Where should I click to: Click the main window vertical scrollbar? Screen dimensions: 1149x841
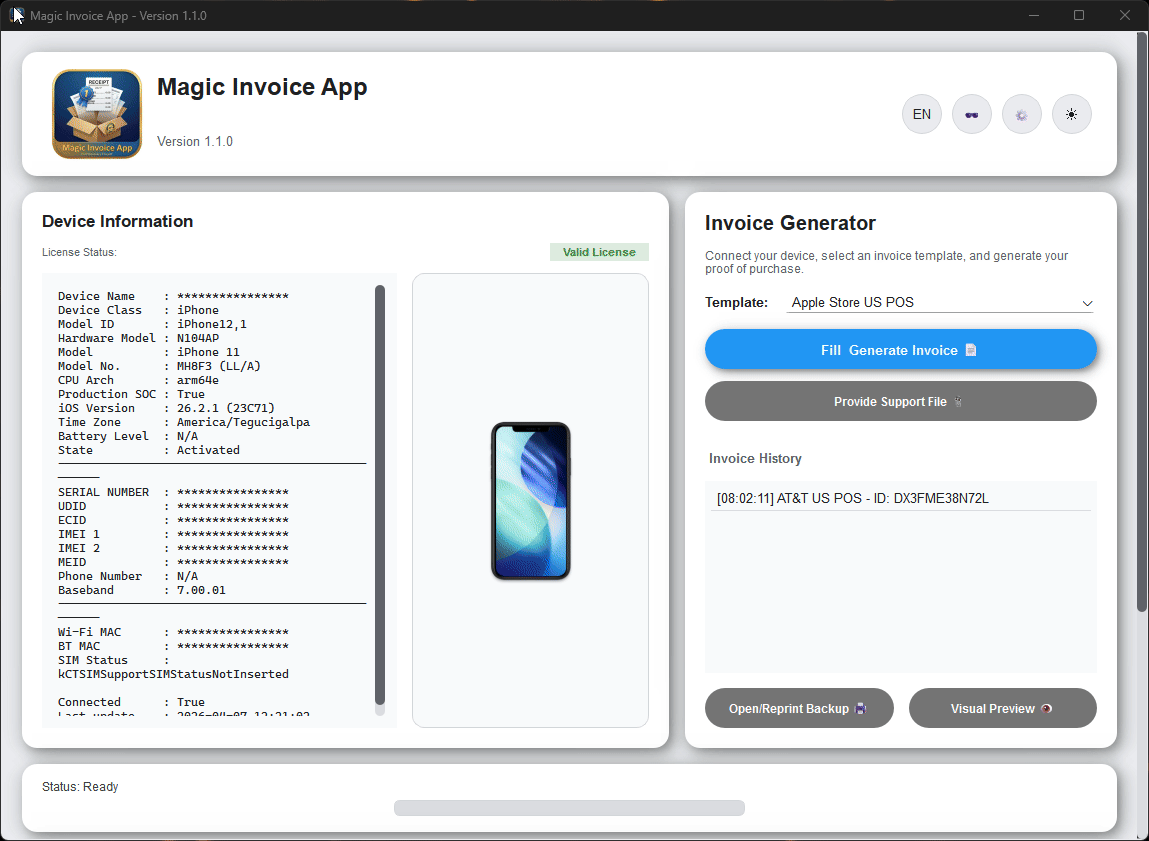point(1142,324)
